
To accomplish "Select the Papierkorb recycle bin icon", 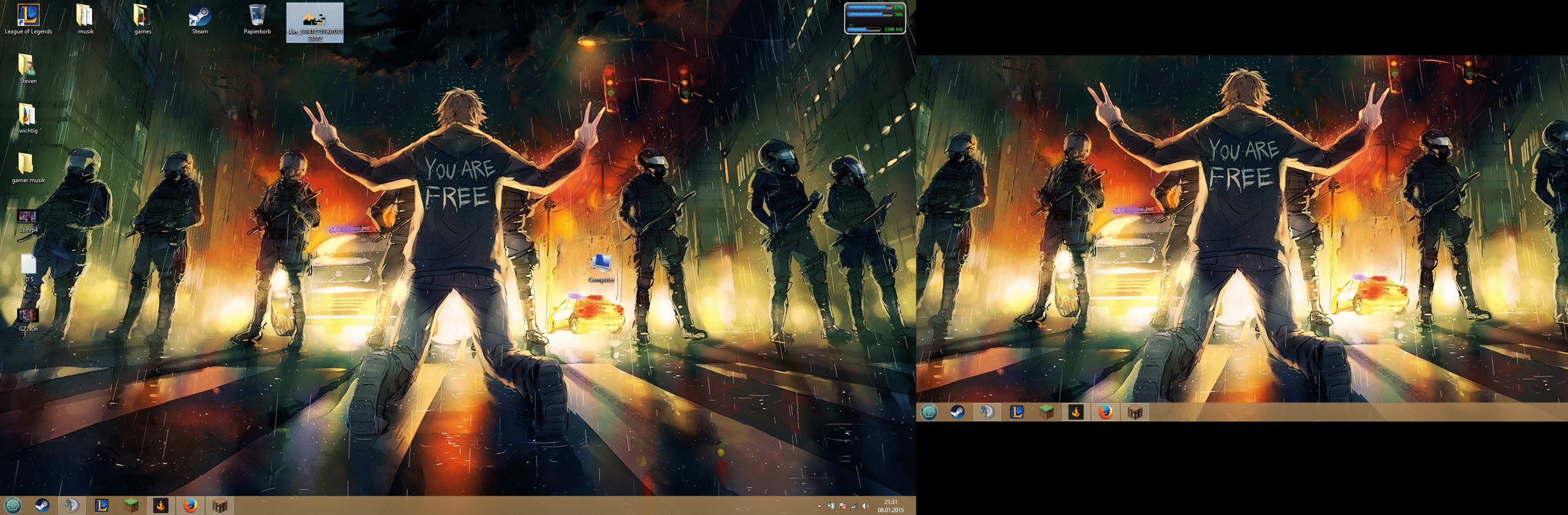I will pos(257,19).
